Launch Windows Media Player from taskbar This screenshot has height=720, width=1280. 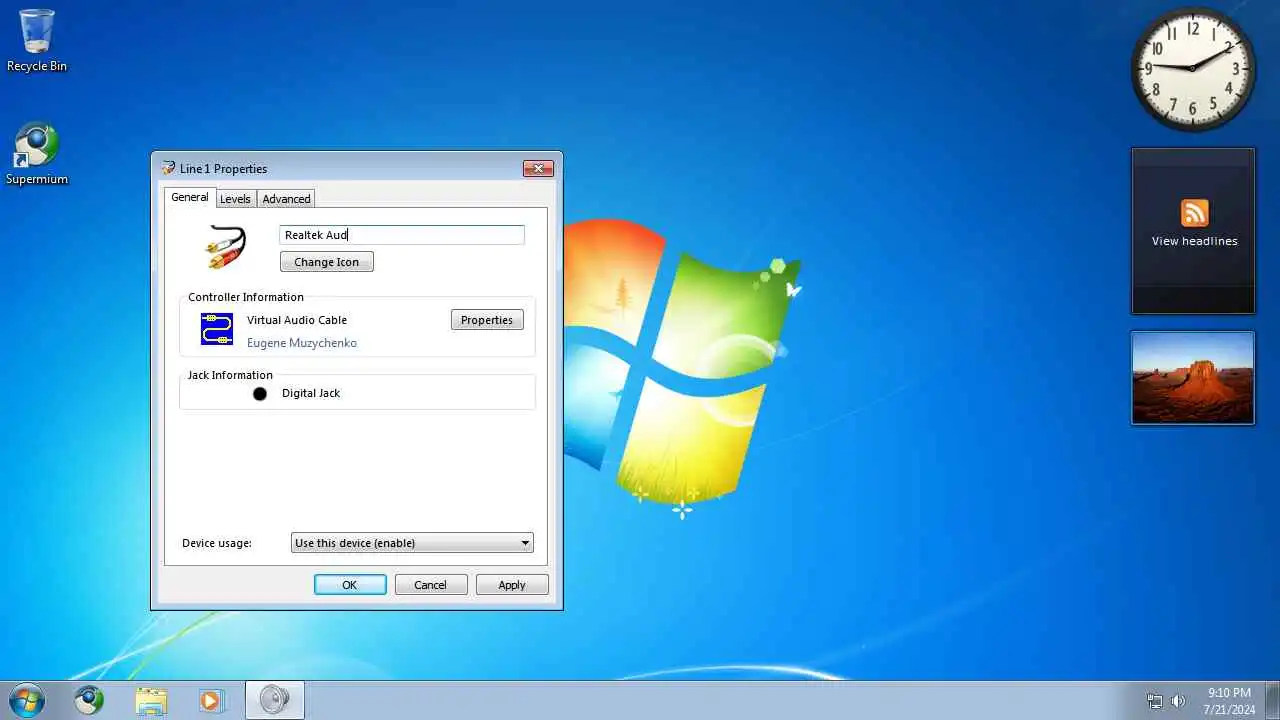211,700
